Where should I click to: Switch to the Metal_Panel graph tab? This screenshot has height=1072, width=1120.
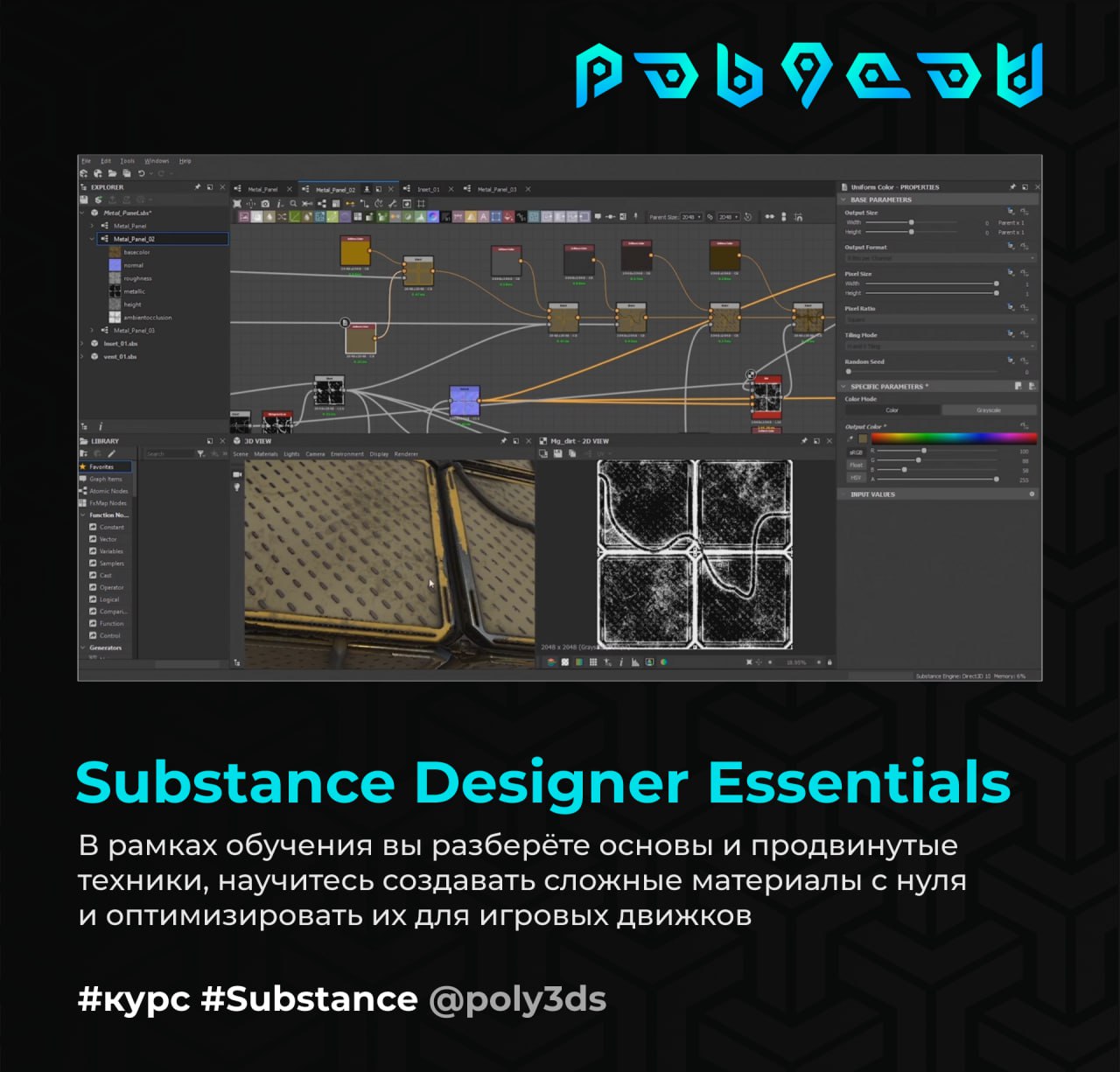pyautogui.click(x=262, y=189)
